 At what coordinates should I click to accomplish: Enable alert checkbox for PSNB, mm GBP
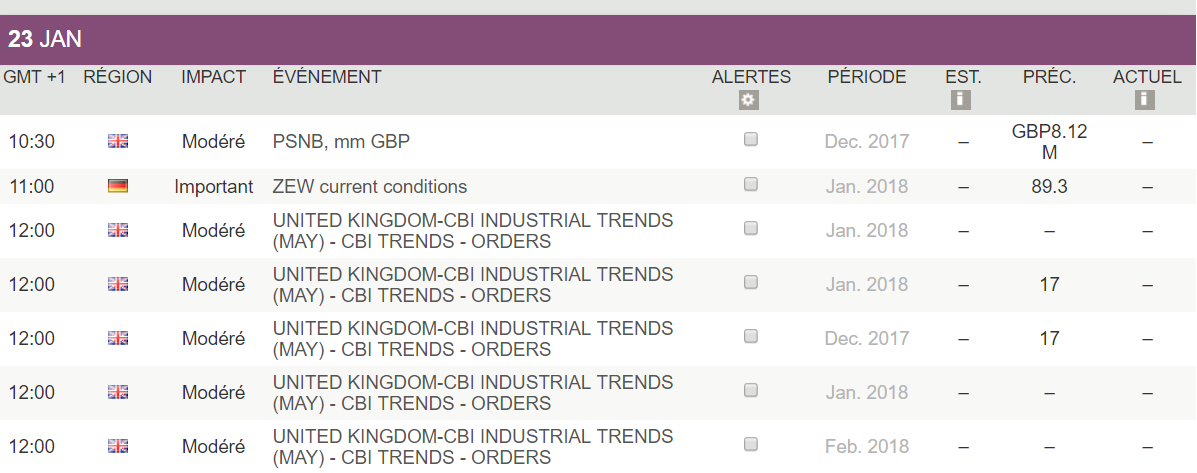click(x=751, y=140)
